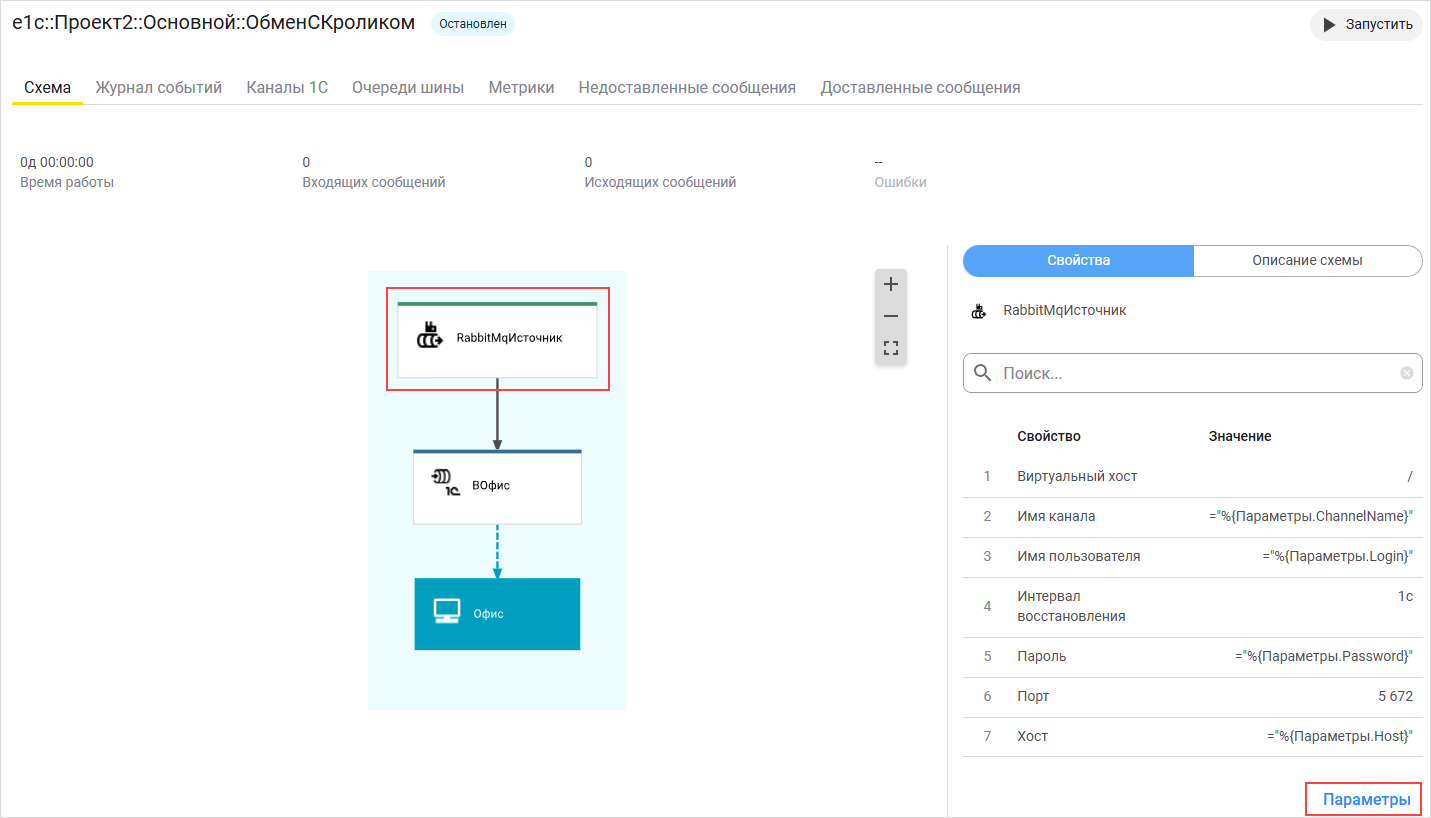This screenshot has width=1431, height=818.
Task: Zoom out of the schema diagram
Action: click(890, 316)
